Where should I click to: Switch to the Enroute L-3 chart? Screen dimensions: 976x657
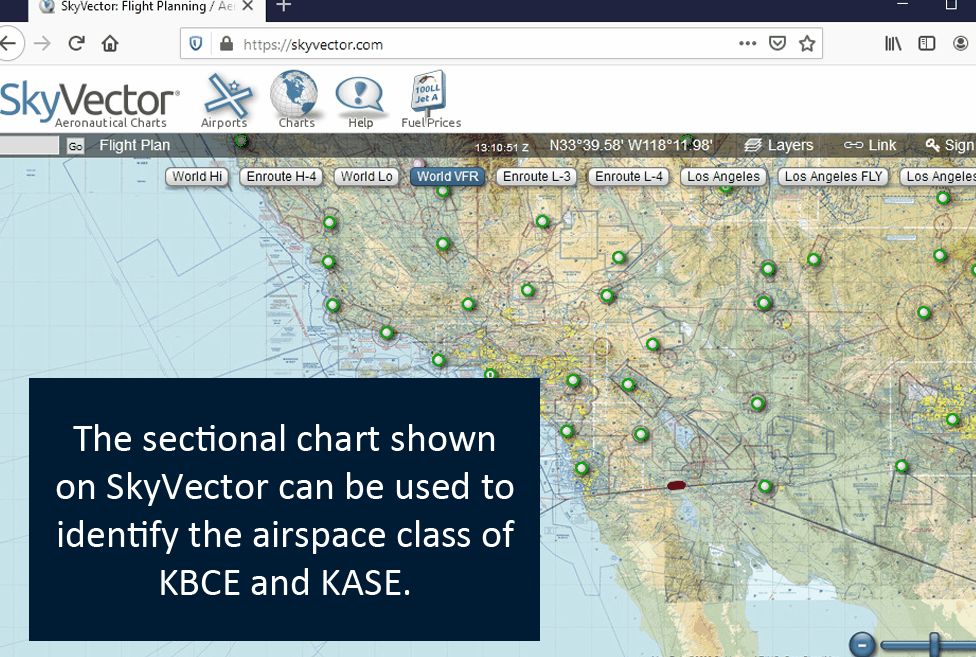[537, 177]
